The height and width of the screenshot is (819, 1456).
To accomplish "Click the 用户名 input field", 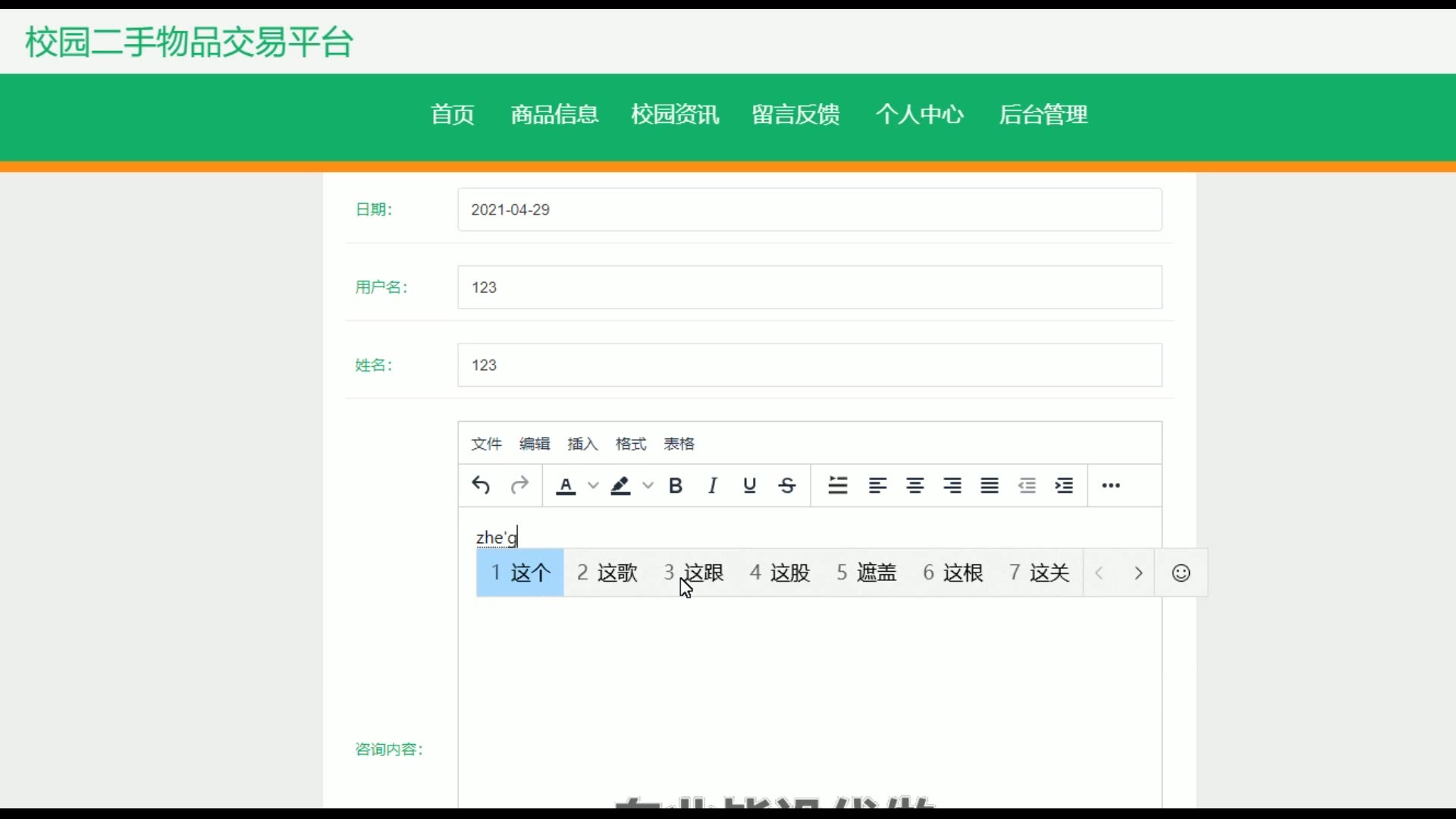I will click(810, 287).
